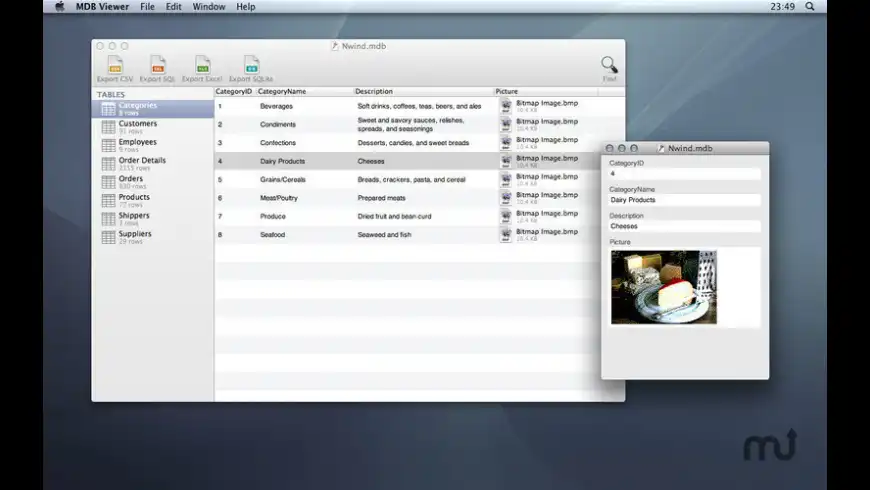Select the Order Details table
This screenshot has width=870, height=490.
point(142,160)
